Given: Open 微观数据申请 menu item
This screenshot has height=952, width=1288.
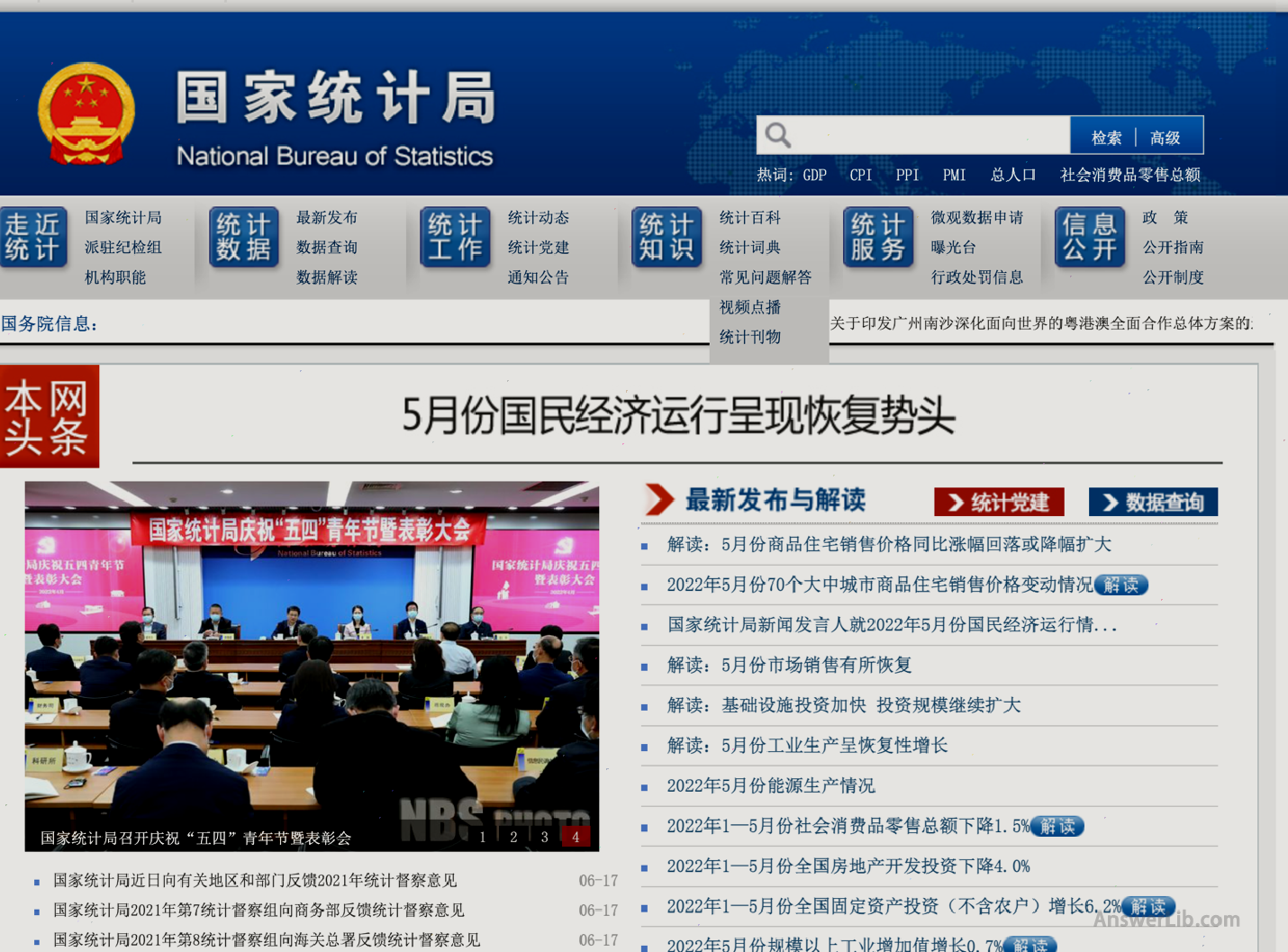Looking at the screenshot, I should pyautogui.click(x=977, y=217).
